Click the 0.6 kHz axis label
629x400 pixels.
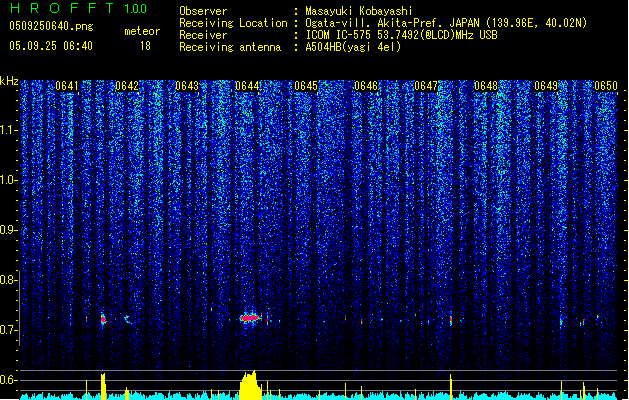[8, 380]
